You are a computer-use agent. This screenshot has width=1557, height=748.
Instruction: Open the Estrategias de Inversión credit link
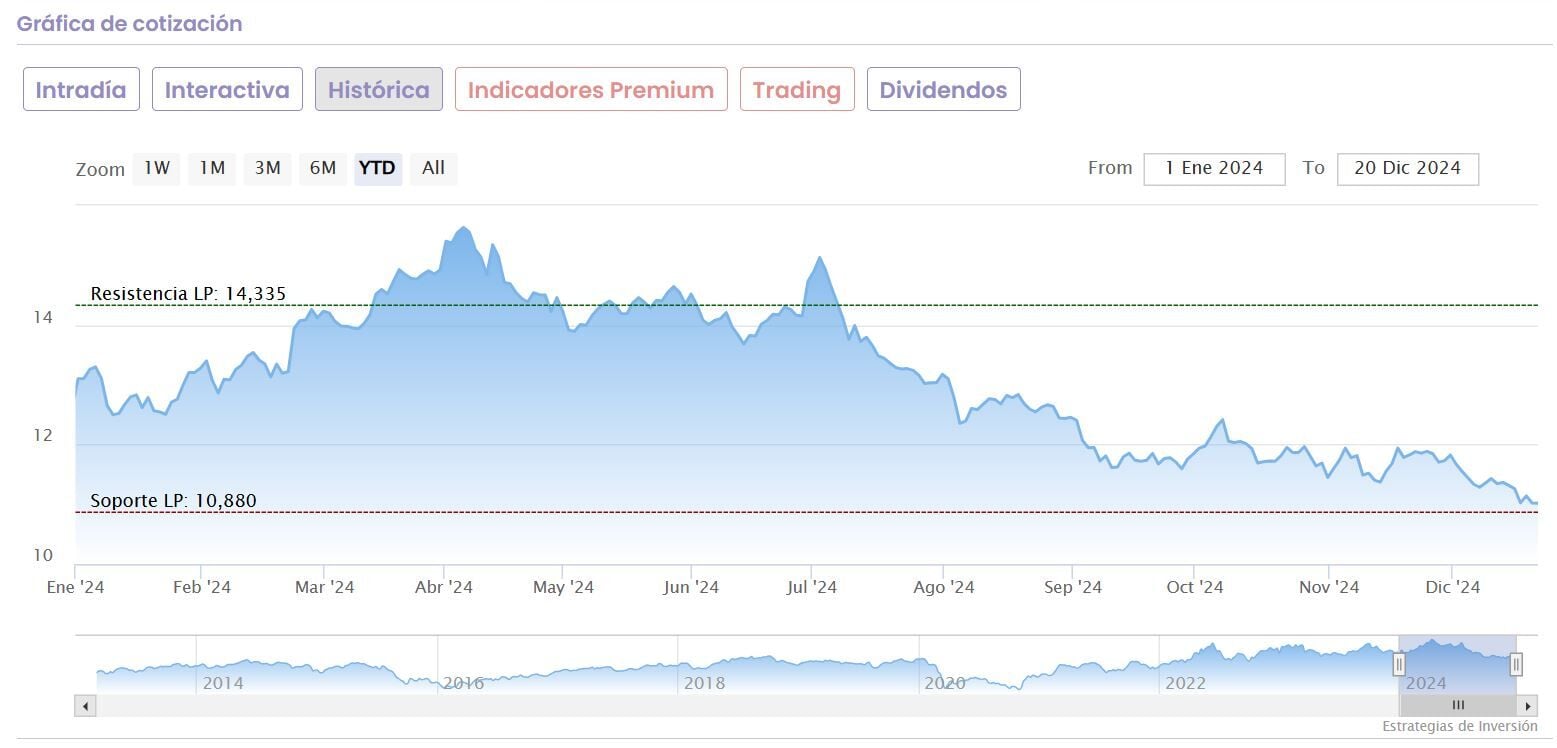coord(1460,727)
